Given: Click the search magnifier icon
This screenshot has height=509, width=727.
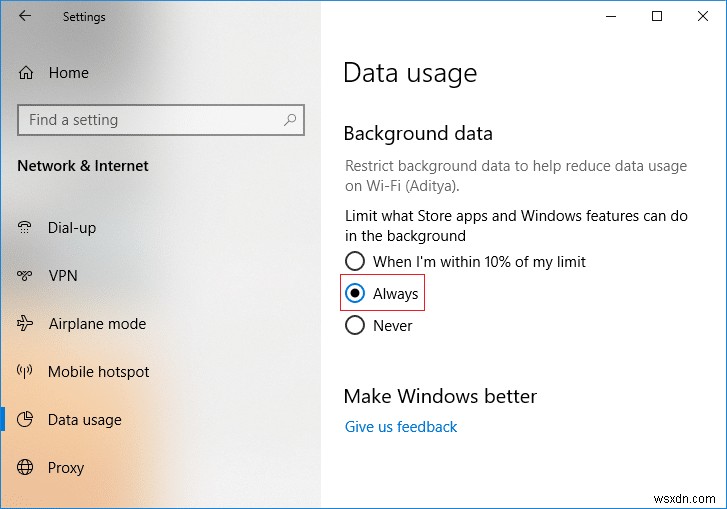Looking at the screenshot, I should 290,120.
